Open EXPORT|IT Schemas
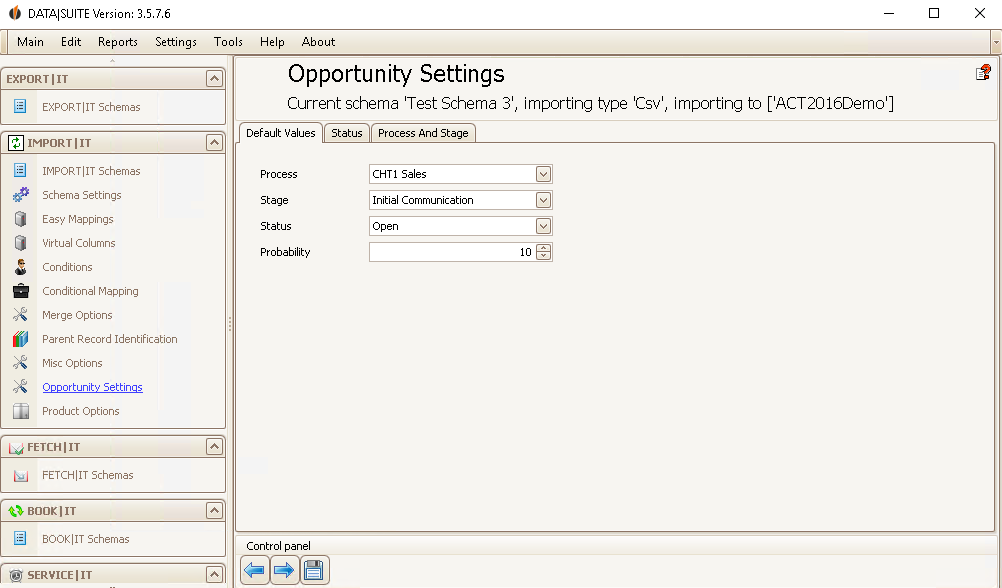 pos(91,107)
